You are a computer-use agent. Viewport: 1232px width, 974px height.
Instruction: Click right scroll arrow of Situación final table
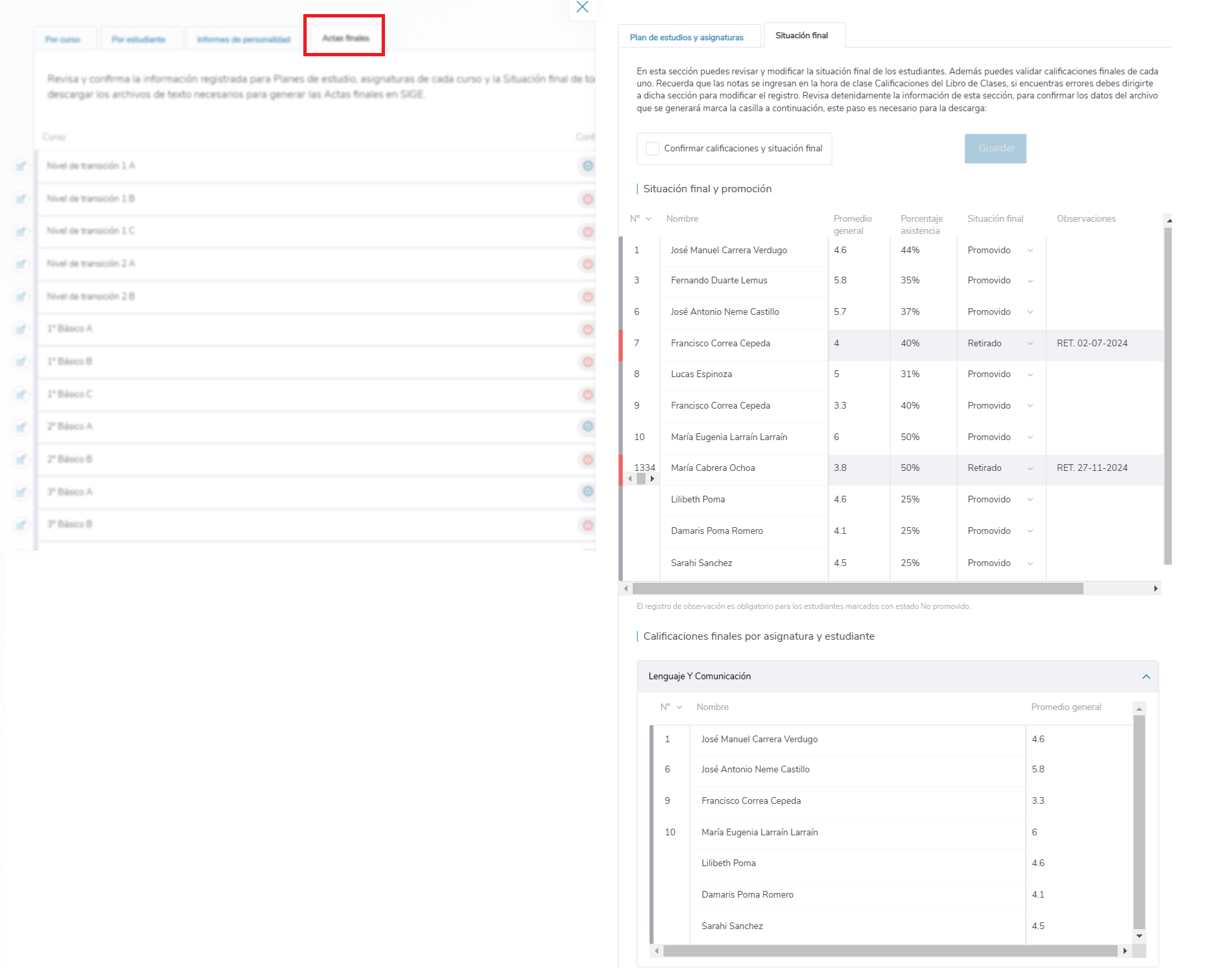[x=1156, y=589]
